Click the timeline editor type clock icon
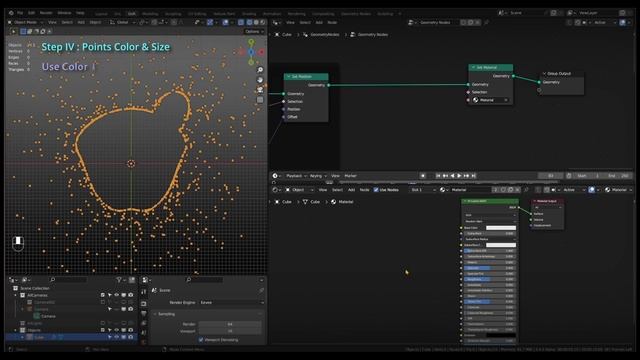 tap(275, 176)
